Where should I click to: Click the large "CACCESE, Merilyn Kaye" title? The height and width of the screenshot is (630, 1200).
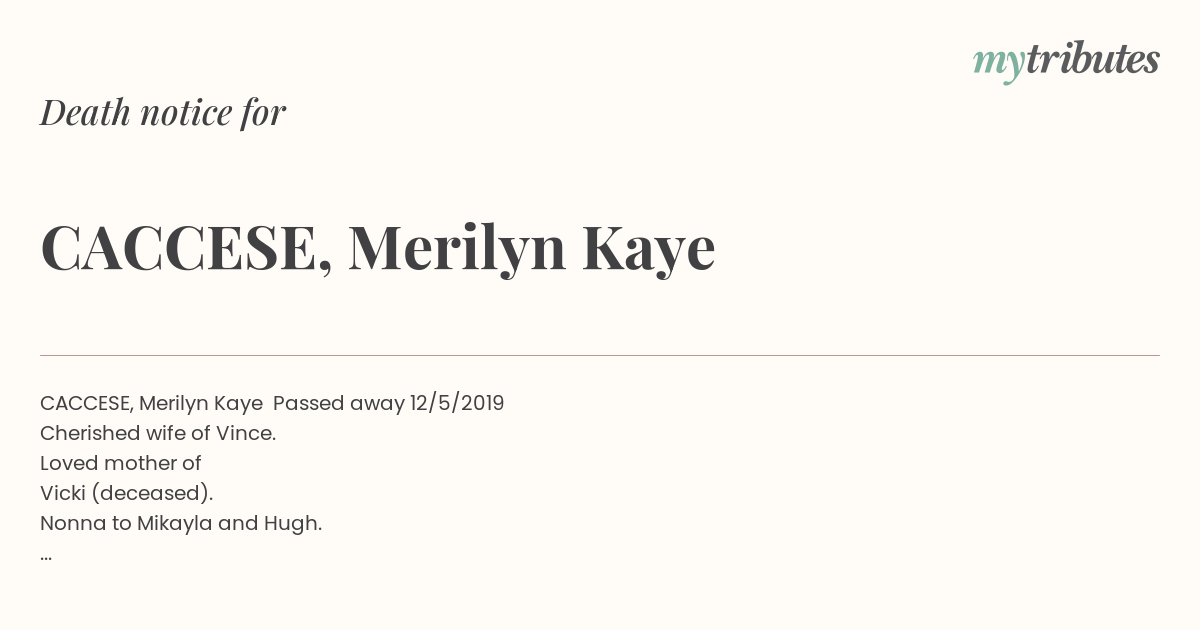tap(378, 247)
